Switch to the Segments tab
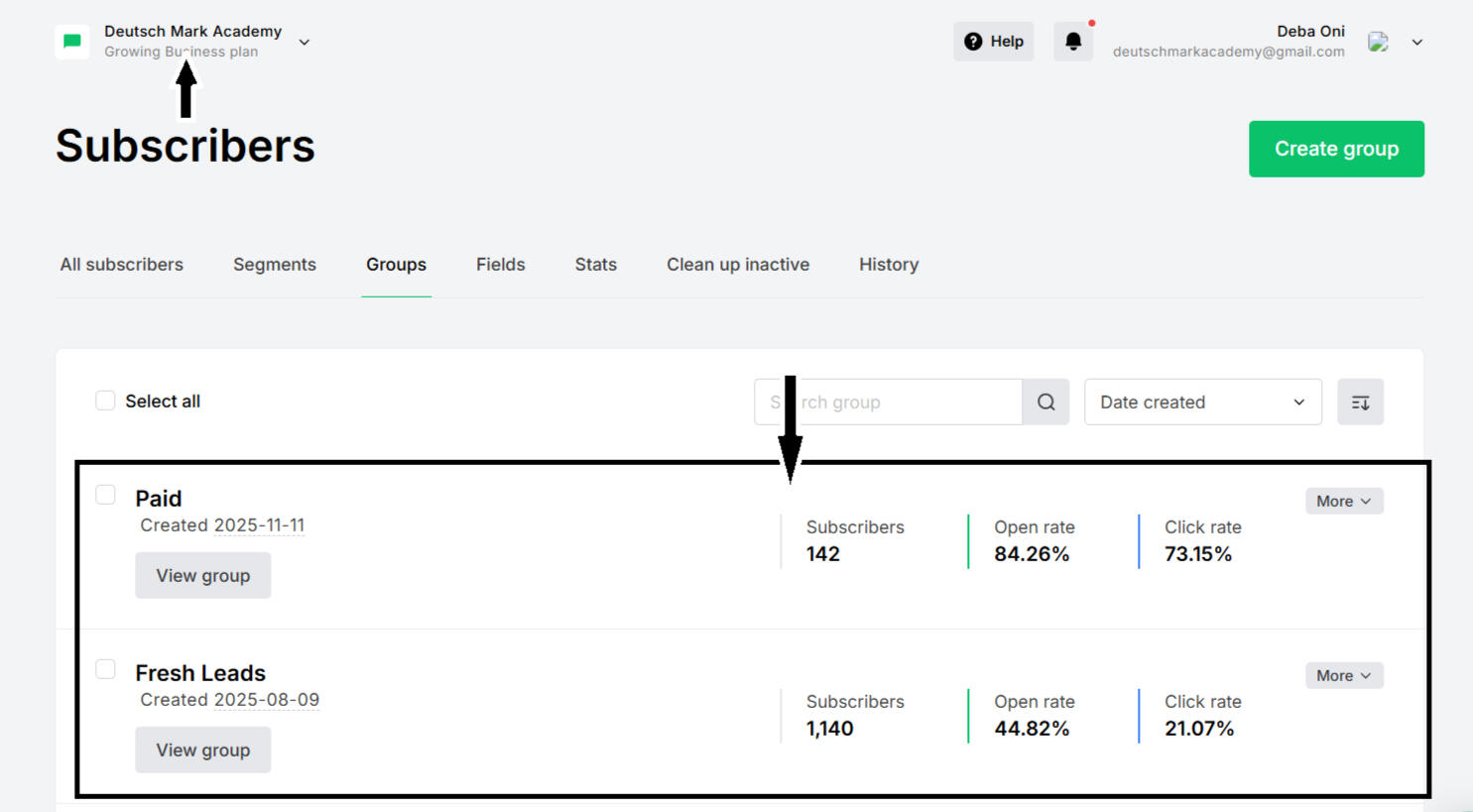Viewport: 1473px width, 812px height. point(275,265)
